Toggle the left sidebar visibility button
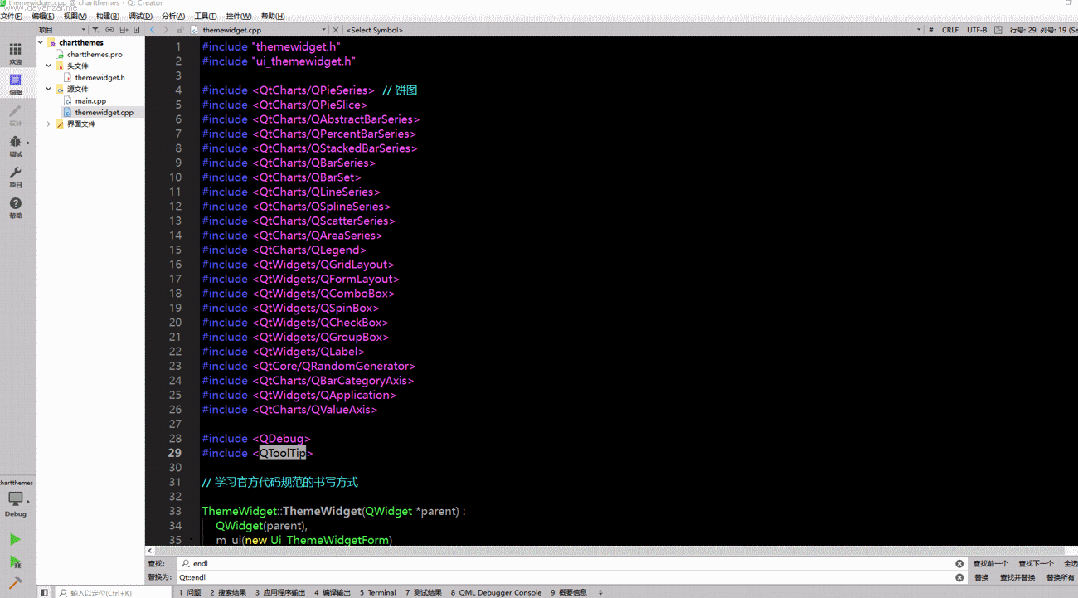Image resolution: width=1078 pixels, height=598 pixels. click(x=44, y=593)
